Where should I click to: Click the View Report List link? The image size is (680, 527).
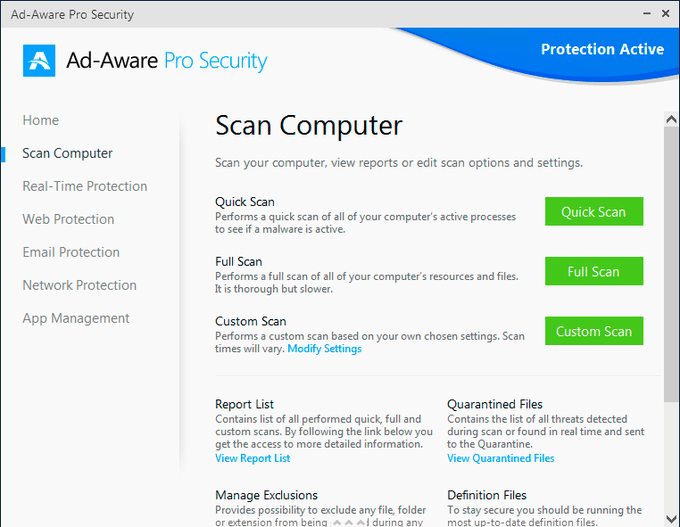[x=253, y=458]
